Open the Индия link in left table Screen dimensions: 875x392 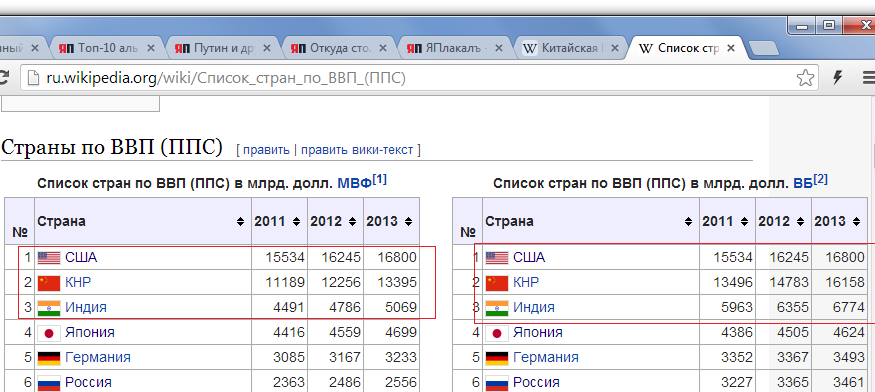(86, 307)
